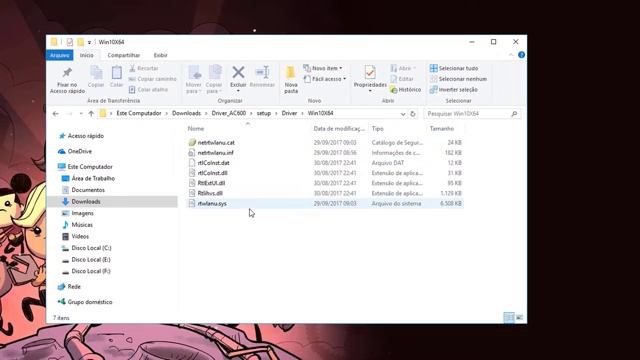640x360 pixels.
Task: Collapse the ribbon with chevron
Action: coord(511,55)
